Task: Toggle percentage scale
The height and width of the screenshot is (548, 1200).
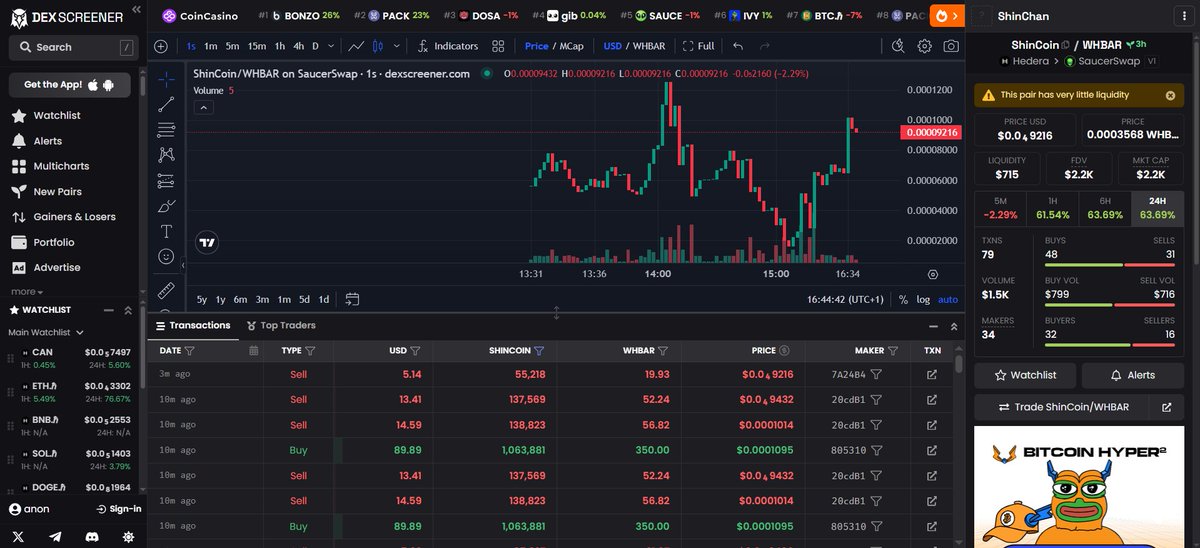Action: [903, 299]
